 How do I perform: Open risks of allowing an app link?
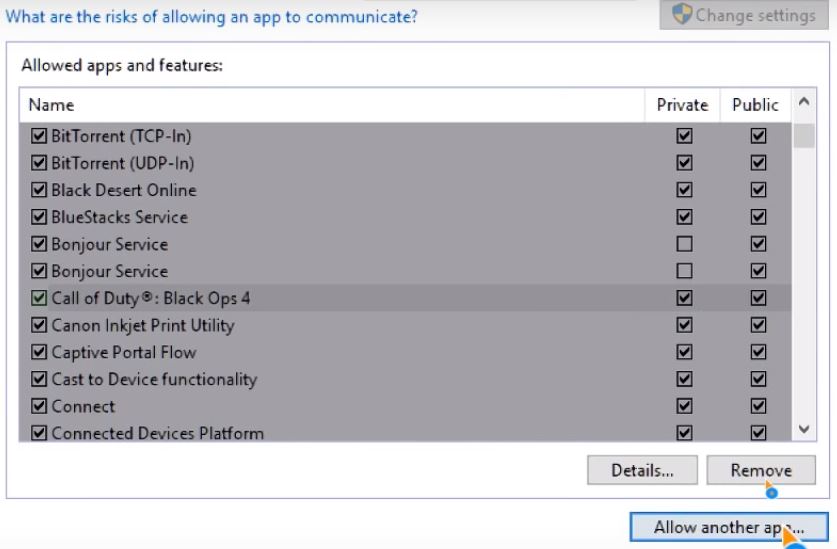click(x=211, y=17)
